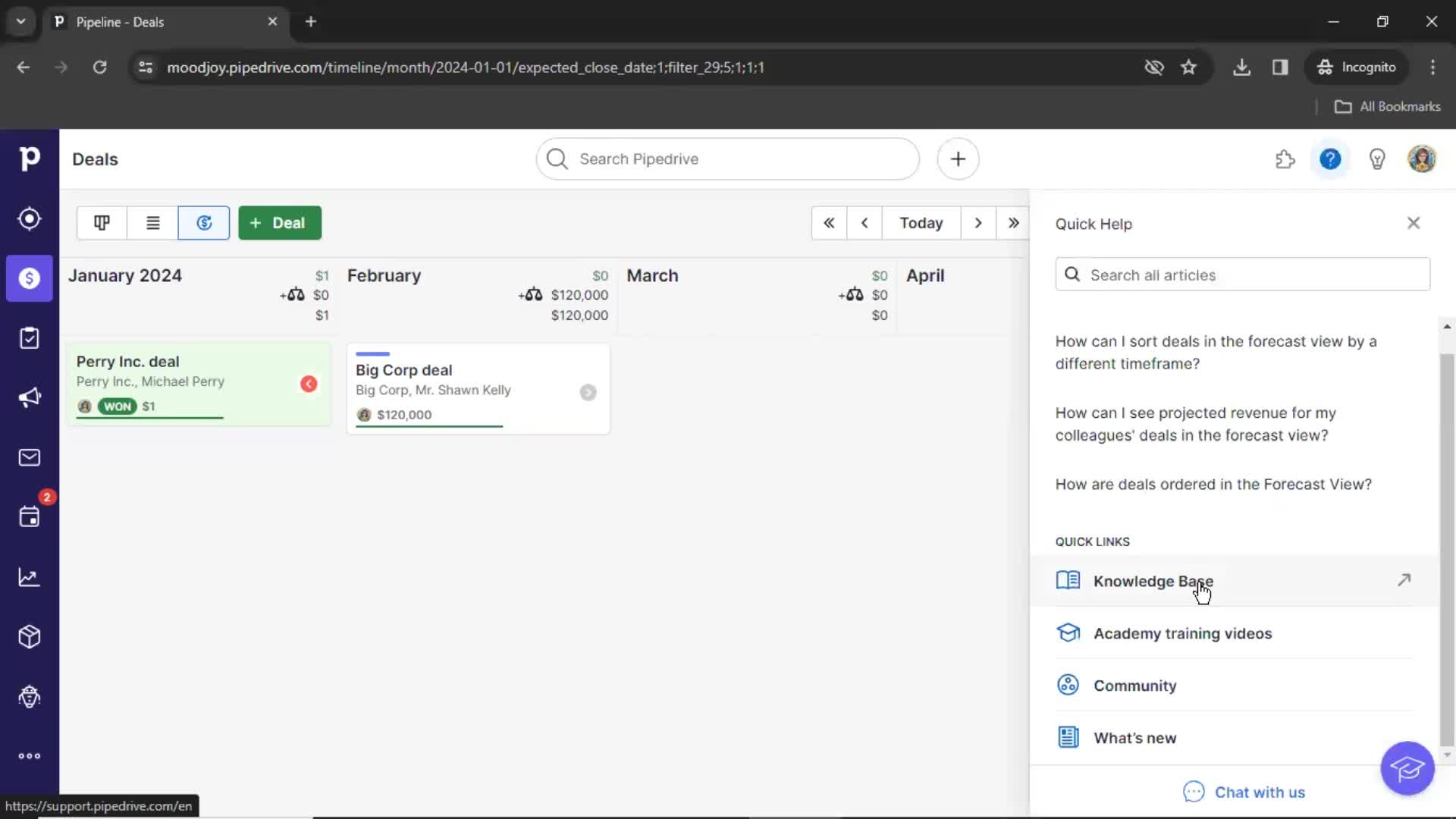
Task: Open Products box icon in sidebar
Action: click(x=30, y=637)
